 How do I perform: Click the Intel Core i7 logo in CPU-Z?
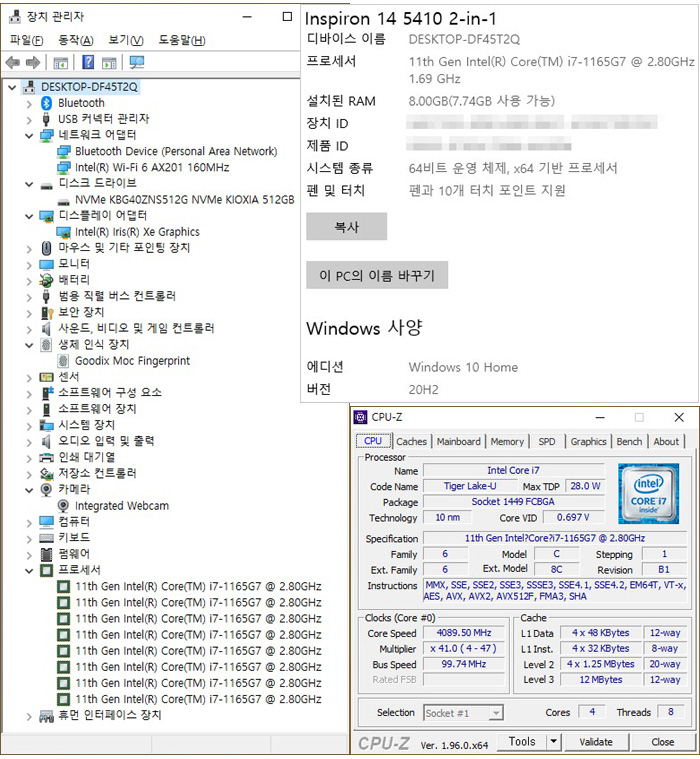[x=649, y=494]
